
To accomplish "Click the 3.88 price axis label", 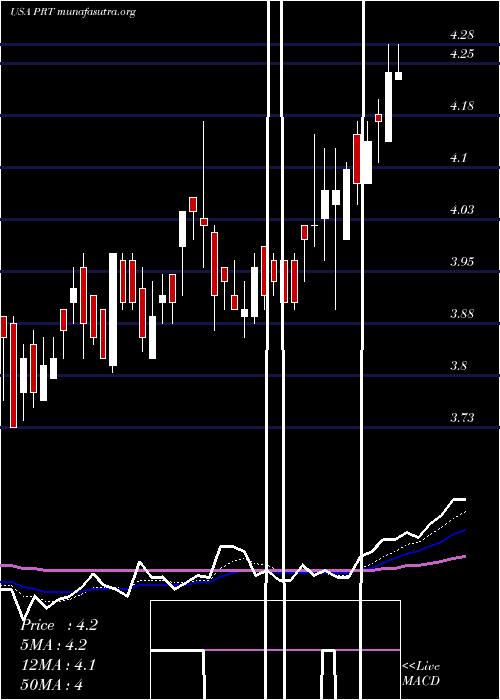I will coord(462,314).
